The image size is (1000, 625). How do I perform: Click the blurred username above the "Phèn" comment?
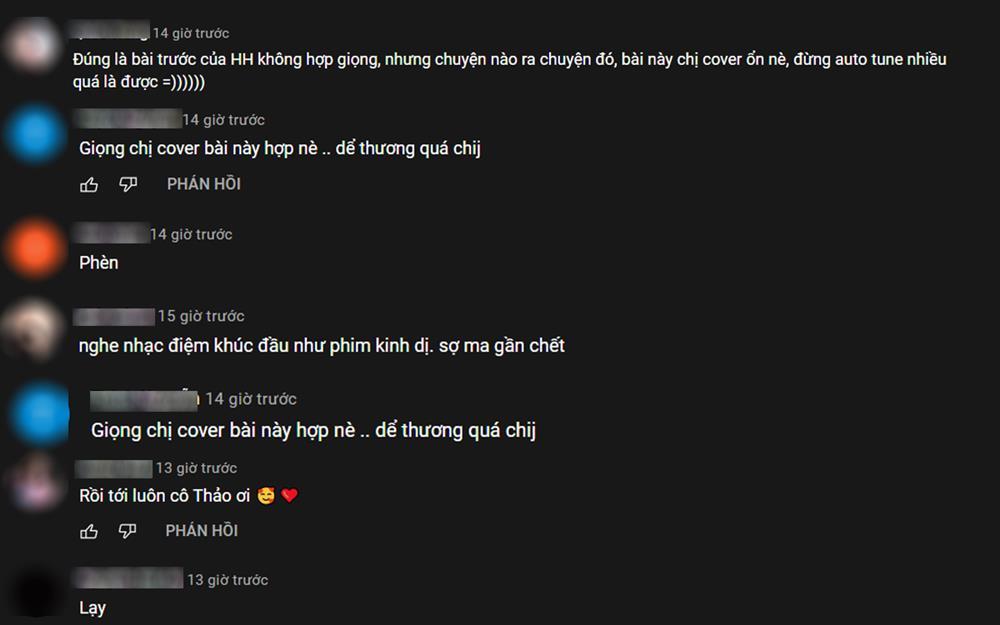[112, 234]
